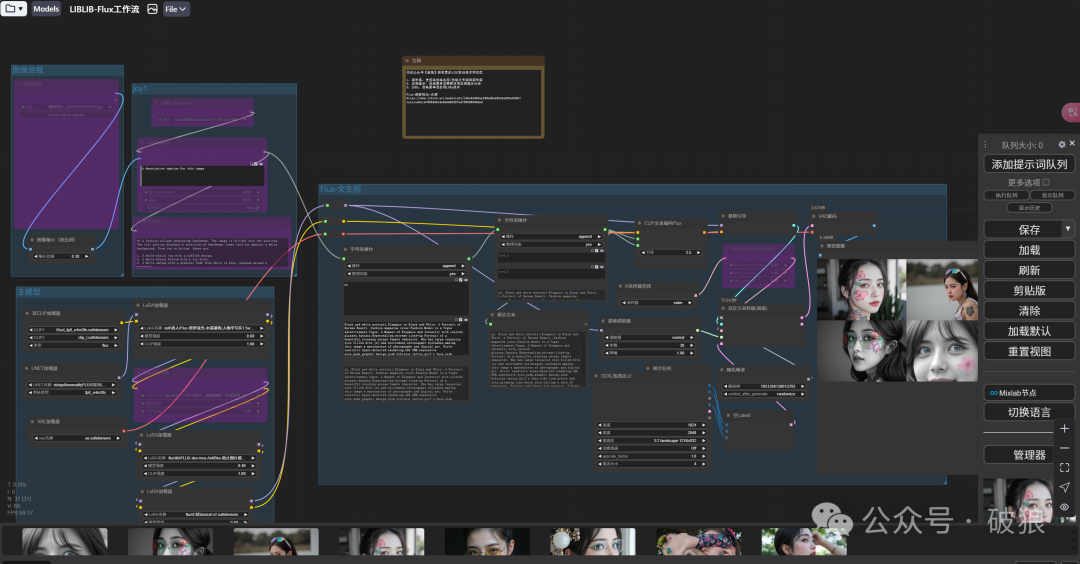Check the 更多选项 checkbox

point(1046,182)
